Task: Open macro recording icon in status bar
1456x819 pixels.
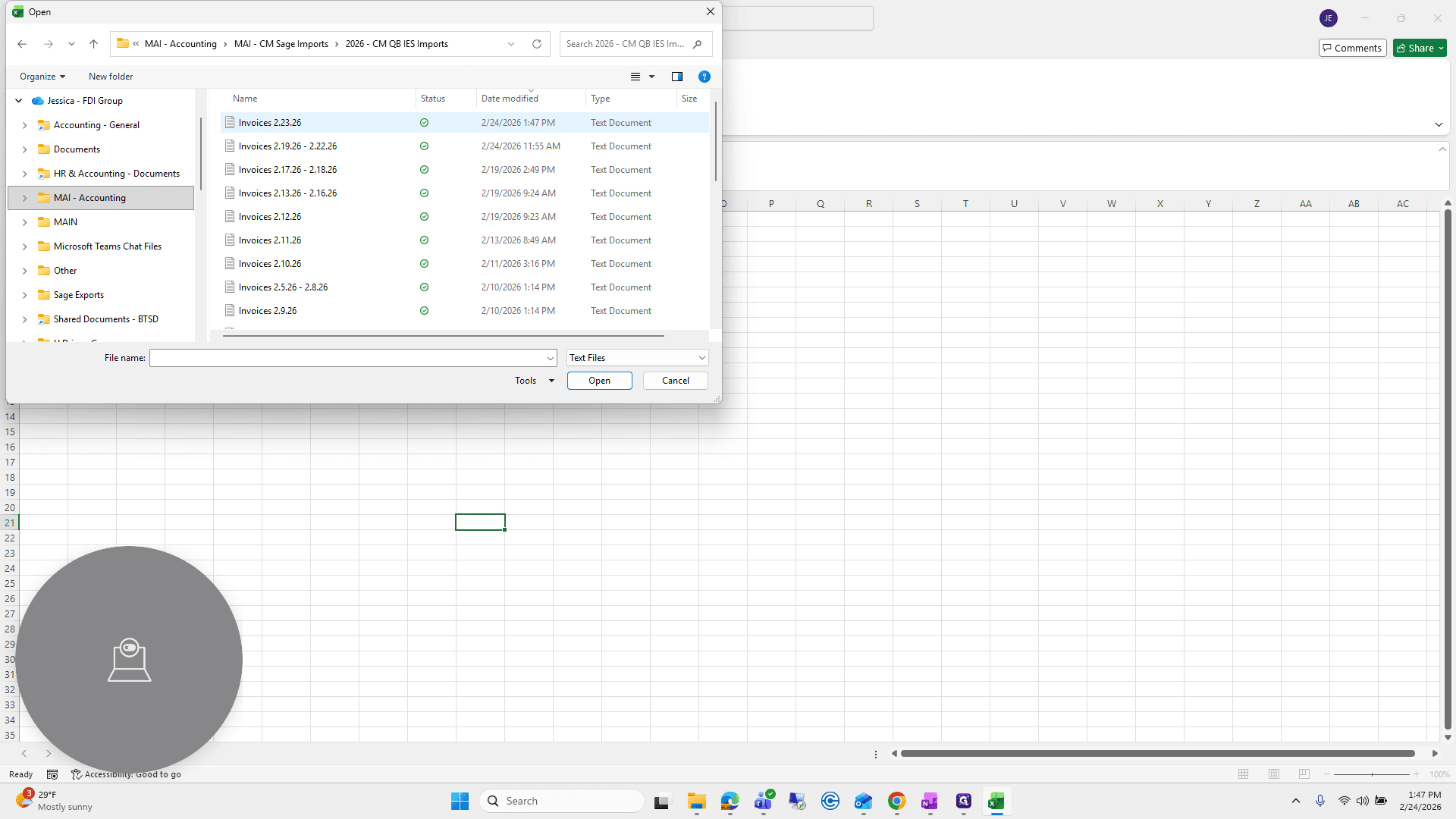Action: pyautogui.click(x=52, y=774)
